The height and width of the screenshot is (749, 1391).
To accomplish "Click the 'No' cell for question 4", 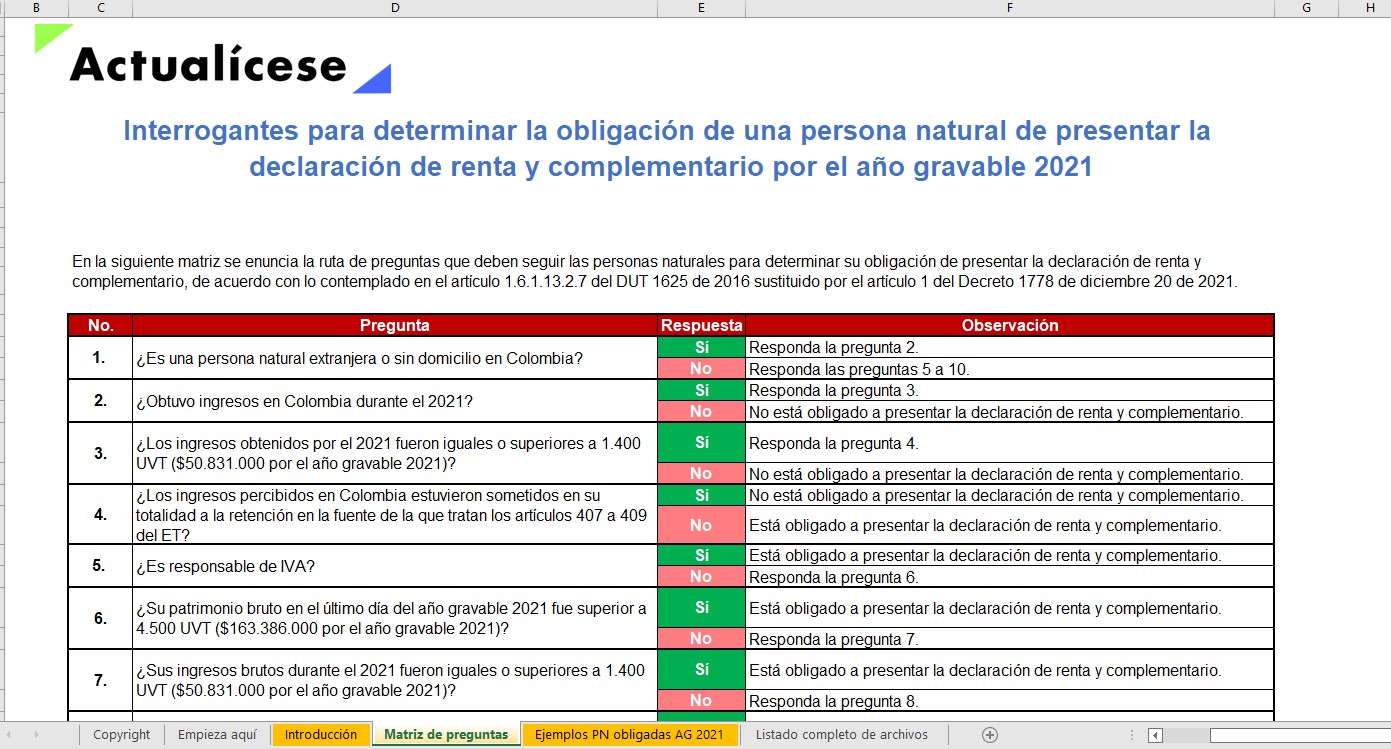I will tap(701, 525).
